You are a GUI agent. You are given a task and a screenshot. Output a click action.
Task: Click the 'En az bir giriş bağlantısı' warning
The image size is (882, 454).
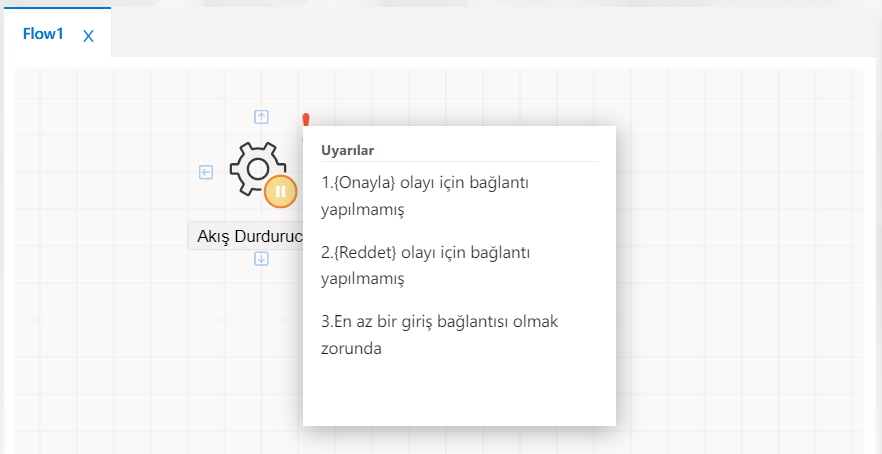[x=439, y=335]
